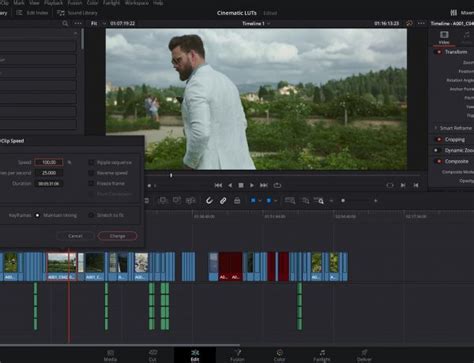The image size is (474, 363).
Task: Open the View menu
Action: [34, 3]
